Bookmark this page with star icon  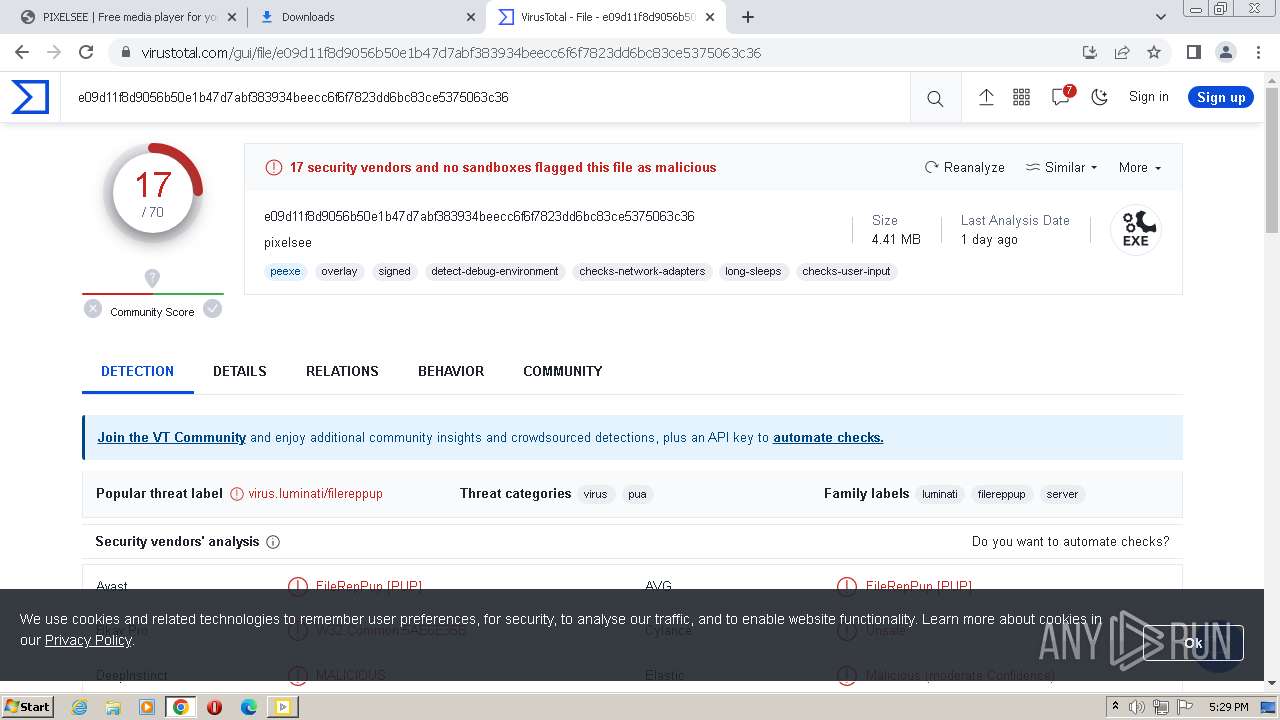tap(1154, 52)
